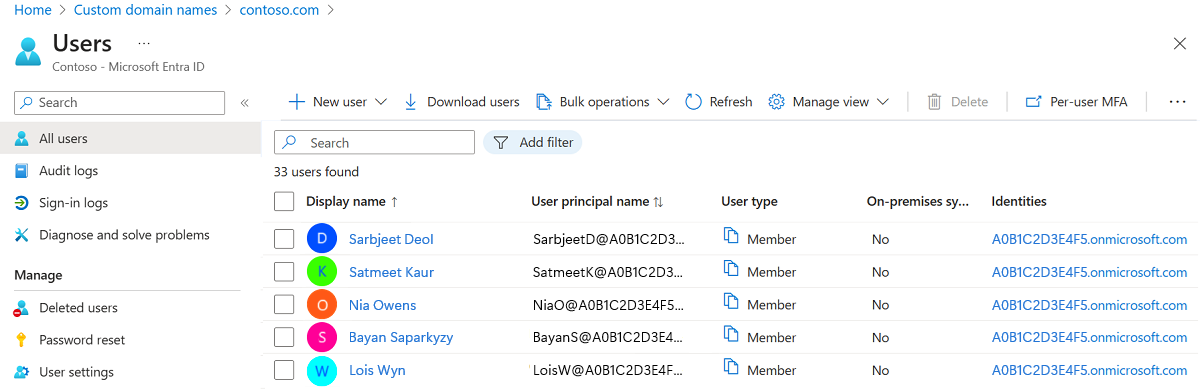1200x389 pixels.
Task: Click the Add filter button
Action: (533, 143)
